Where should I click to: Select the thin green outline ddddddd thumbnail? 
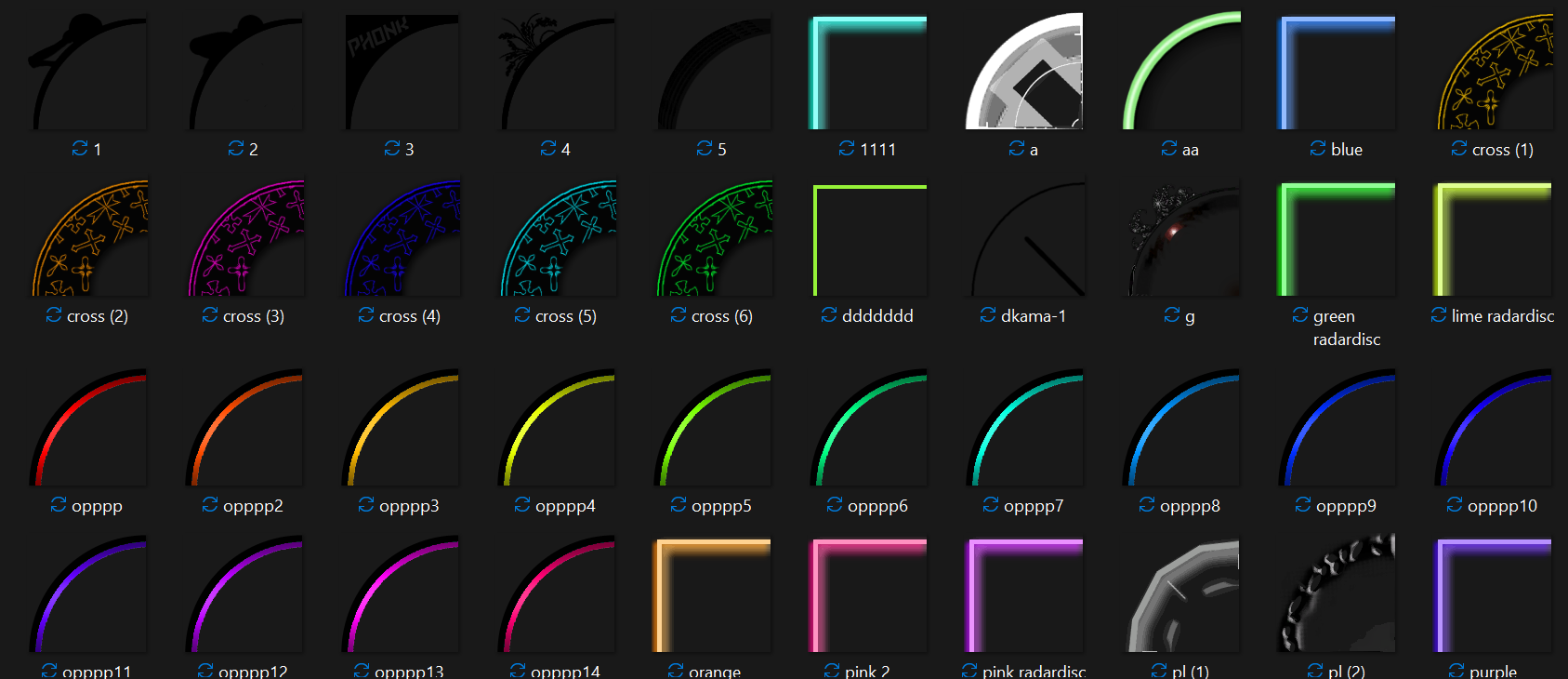868,239
